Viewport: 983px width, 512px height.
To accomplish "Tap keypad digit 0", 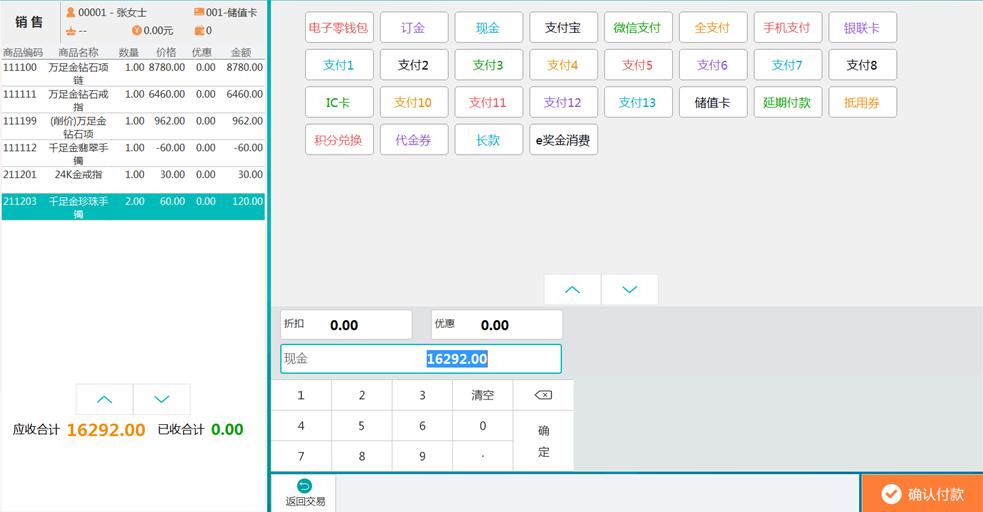I will coord(483,426).
